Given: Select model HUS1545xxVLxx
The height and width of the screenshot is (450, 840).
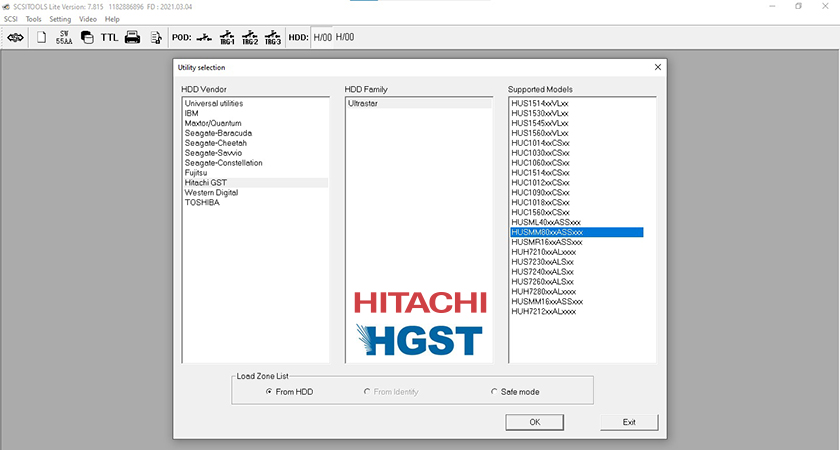Looking at the screenshot, I should point(577,123).
